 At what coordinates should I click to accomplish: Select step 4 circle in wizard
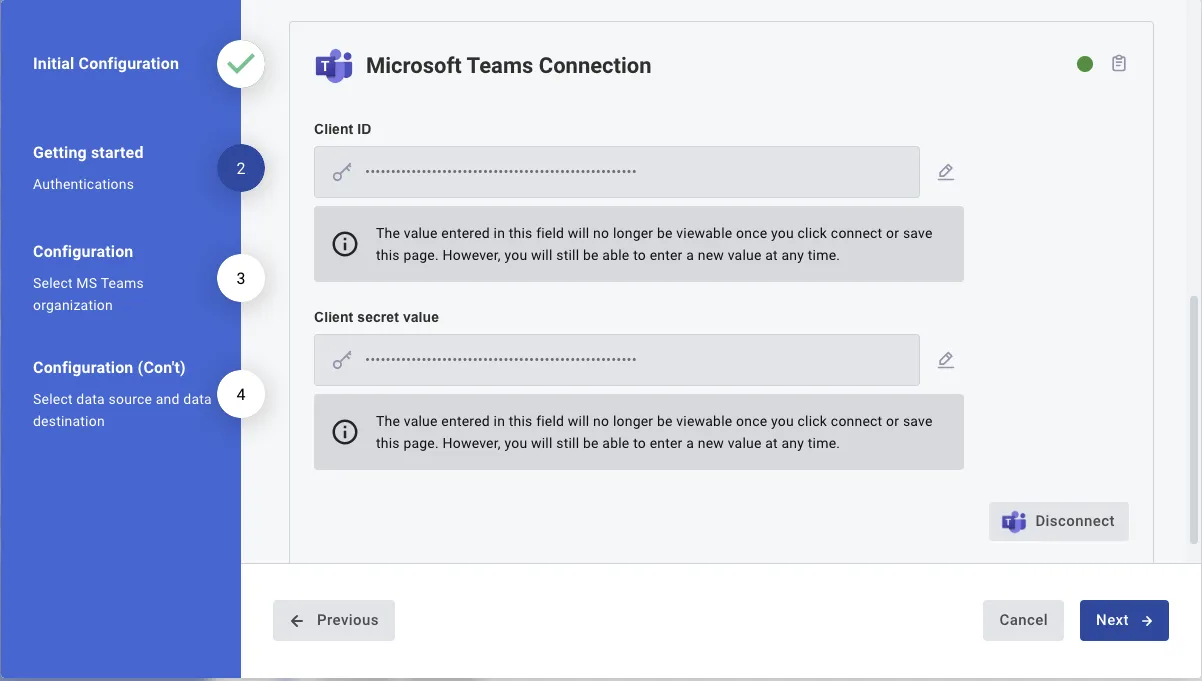[241, 395]
